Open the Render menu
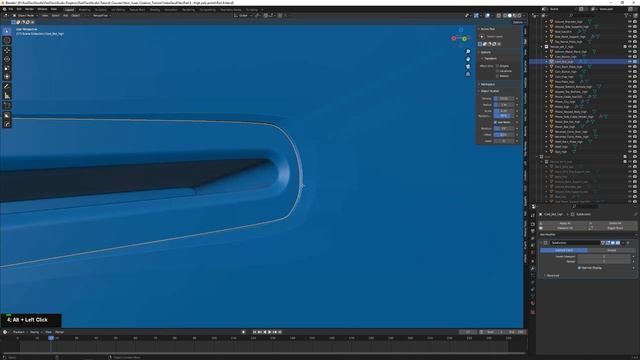The image size is (640, 360). pos(29,9)
